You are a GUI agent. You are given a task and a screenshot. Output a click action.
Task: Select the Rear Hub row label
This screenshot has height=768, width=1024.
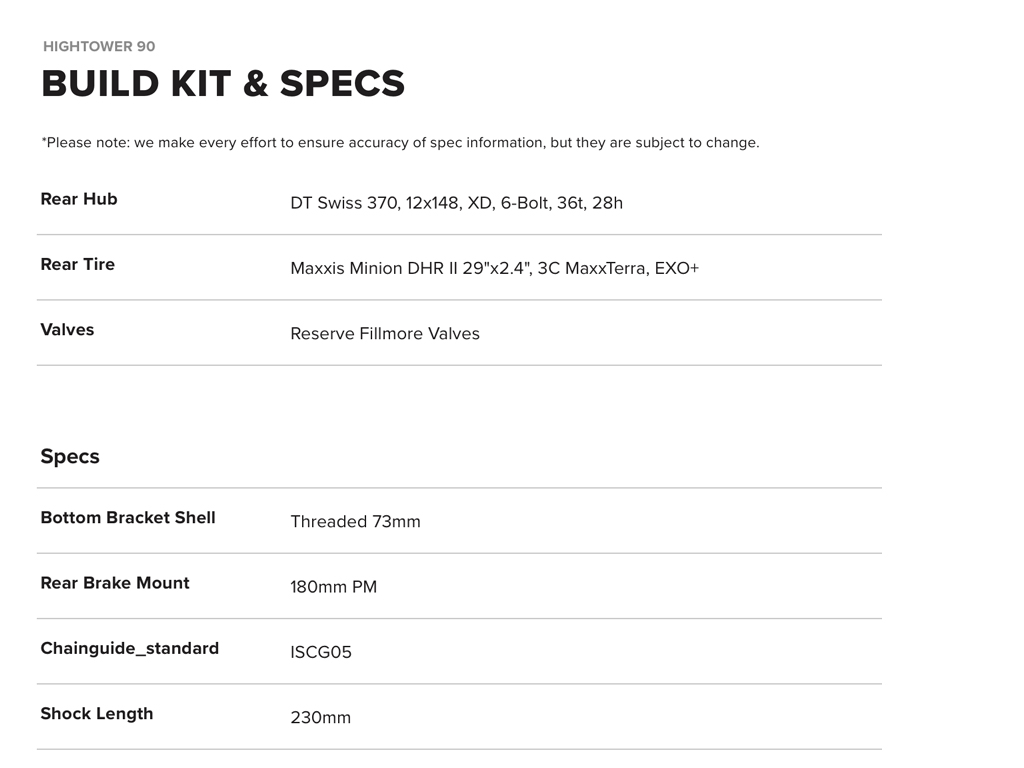tap(79, 199)
